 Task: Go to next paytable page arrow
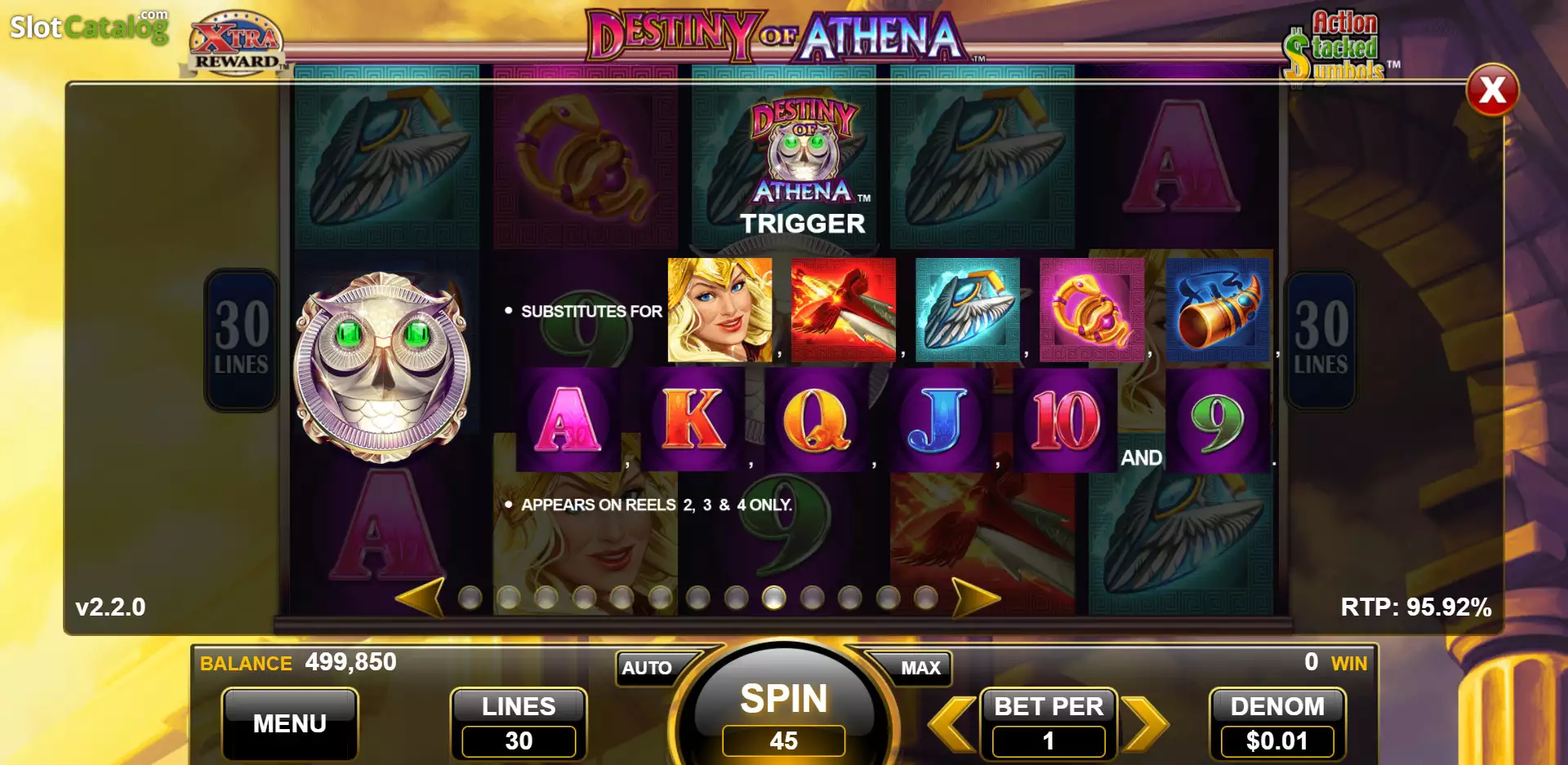pos(975,598)
